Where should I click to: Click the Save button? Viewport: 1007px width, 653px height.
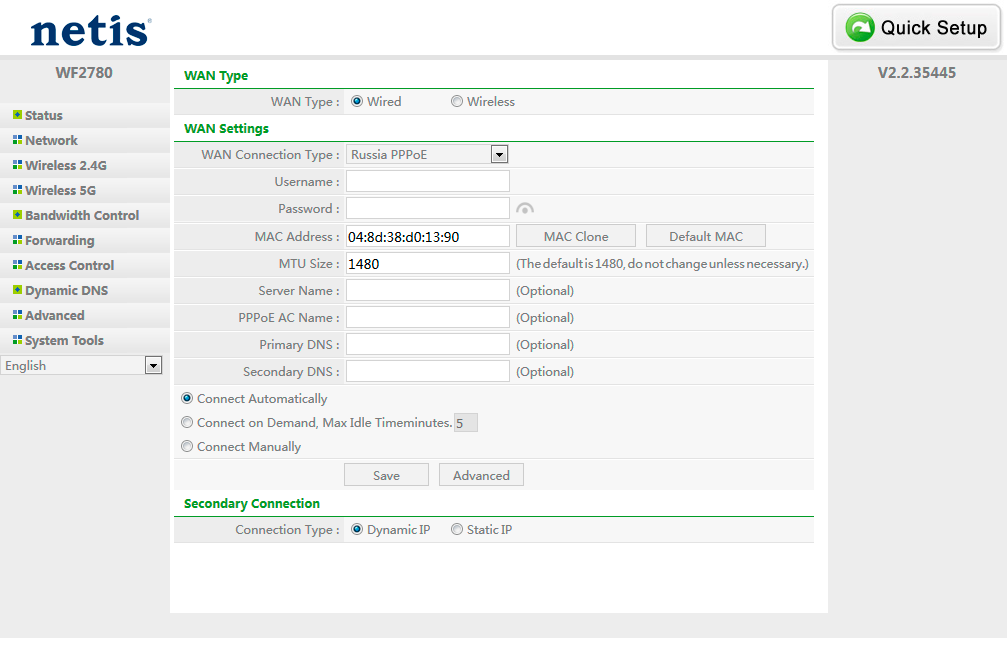(x=386, y=476)
